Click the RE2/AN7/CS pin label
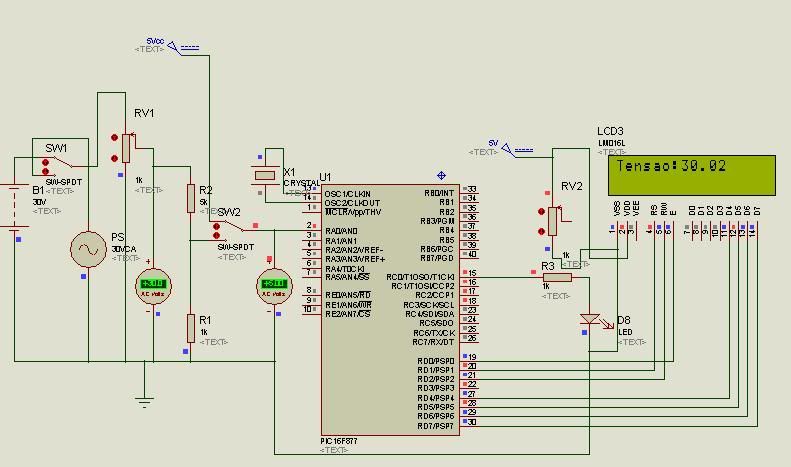This screenshot has width=791, height=467. click(x=348, y=314)
